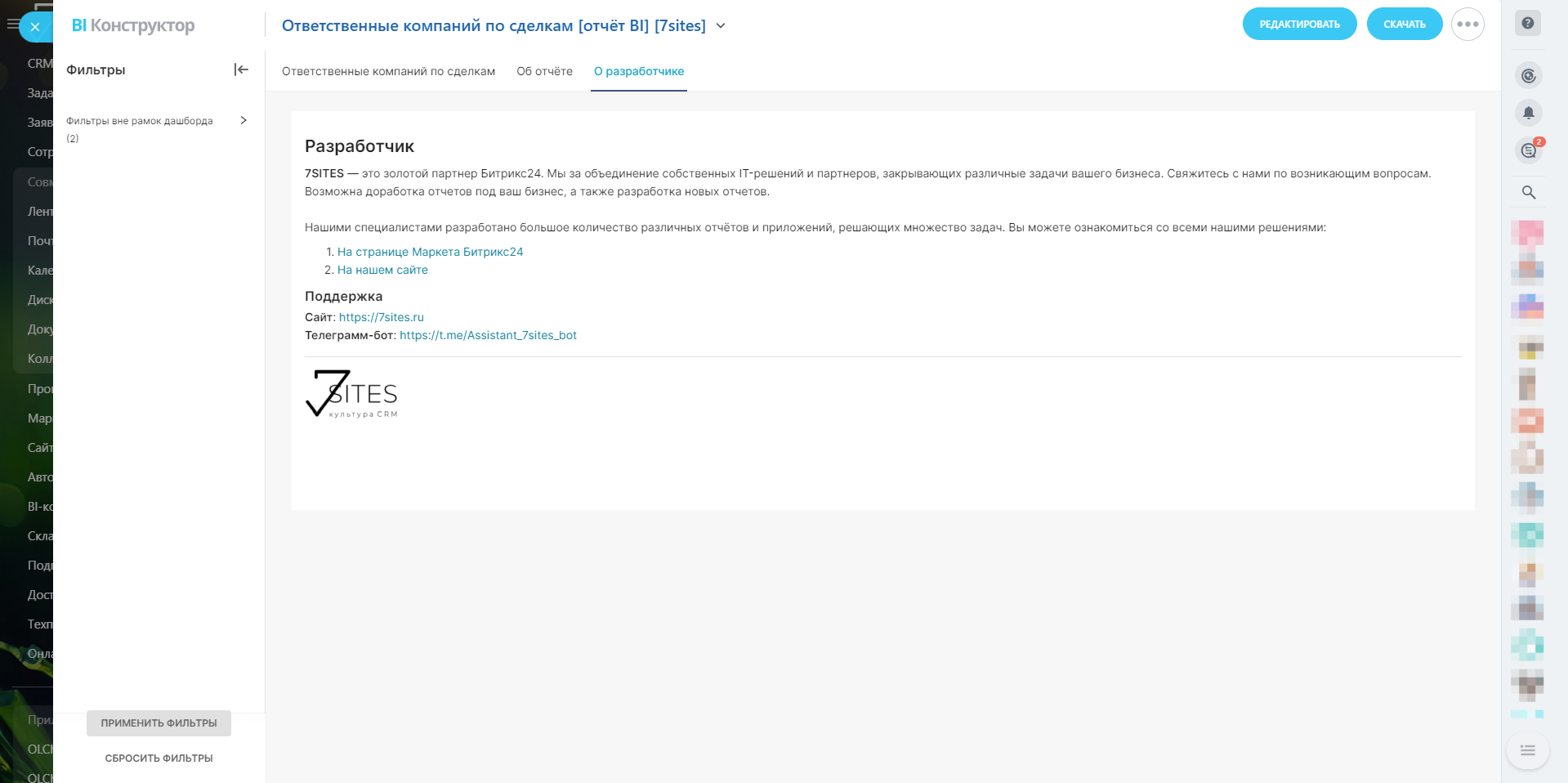
Task: Open the На странице Маркета Битрикс24 link
Action: click(x=430, y=252)
